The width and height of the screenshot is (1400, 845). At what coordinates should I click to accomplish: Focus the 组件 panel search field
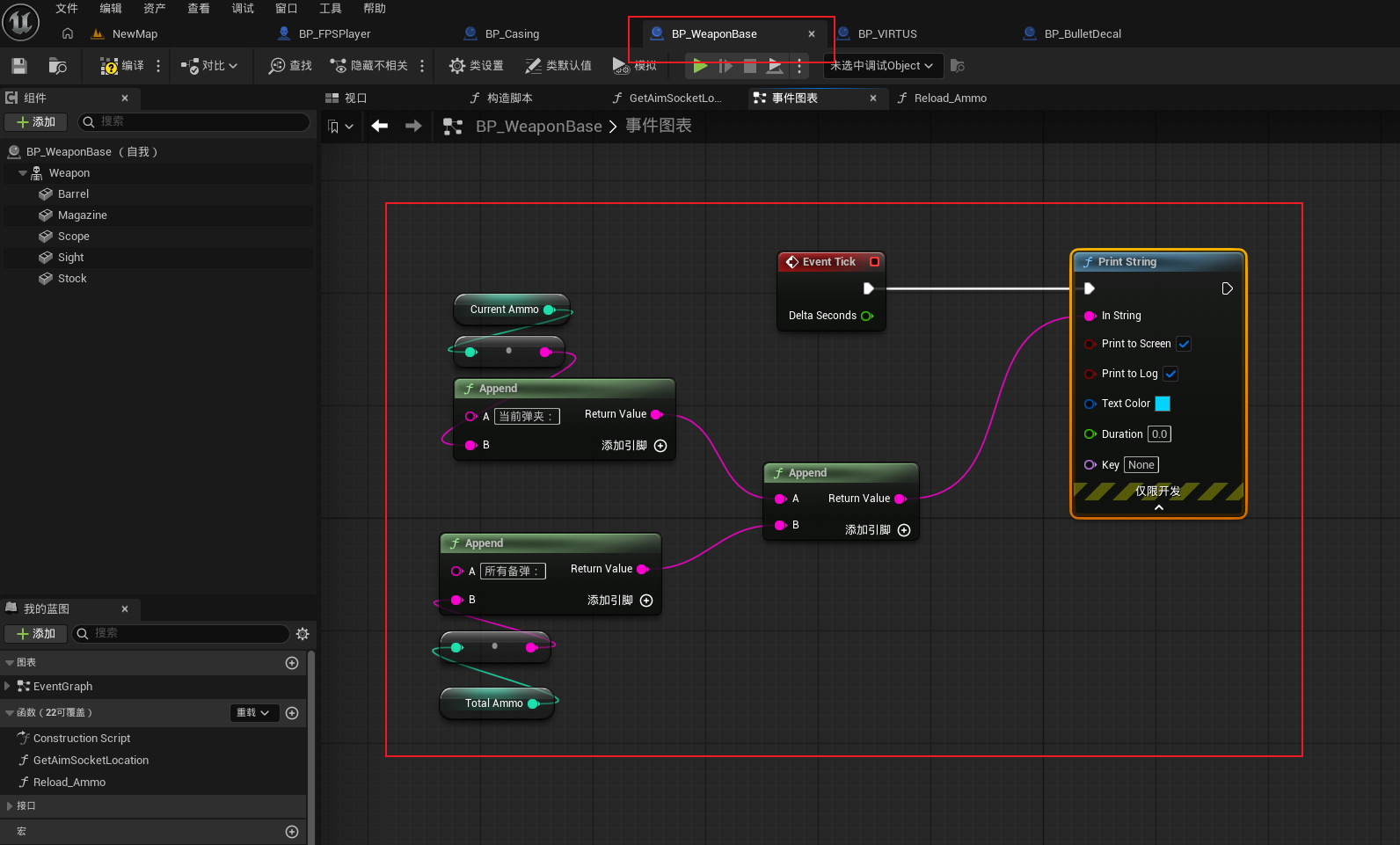click(194, 122)
